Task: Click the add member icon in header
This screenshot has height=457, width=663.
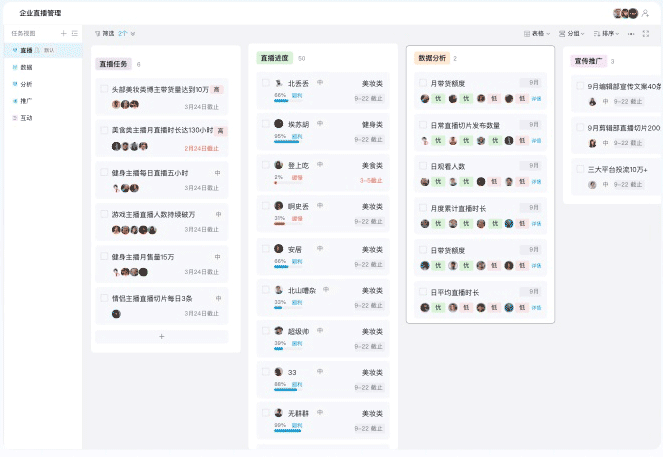Action: [645, 13]
